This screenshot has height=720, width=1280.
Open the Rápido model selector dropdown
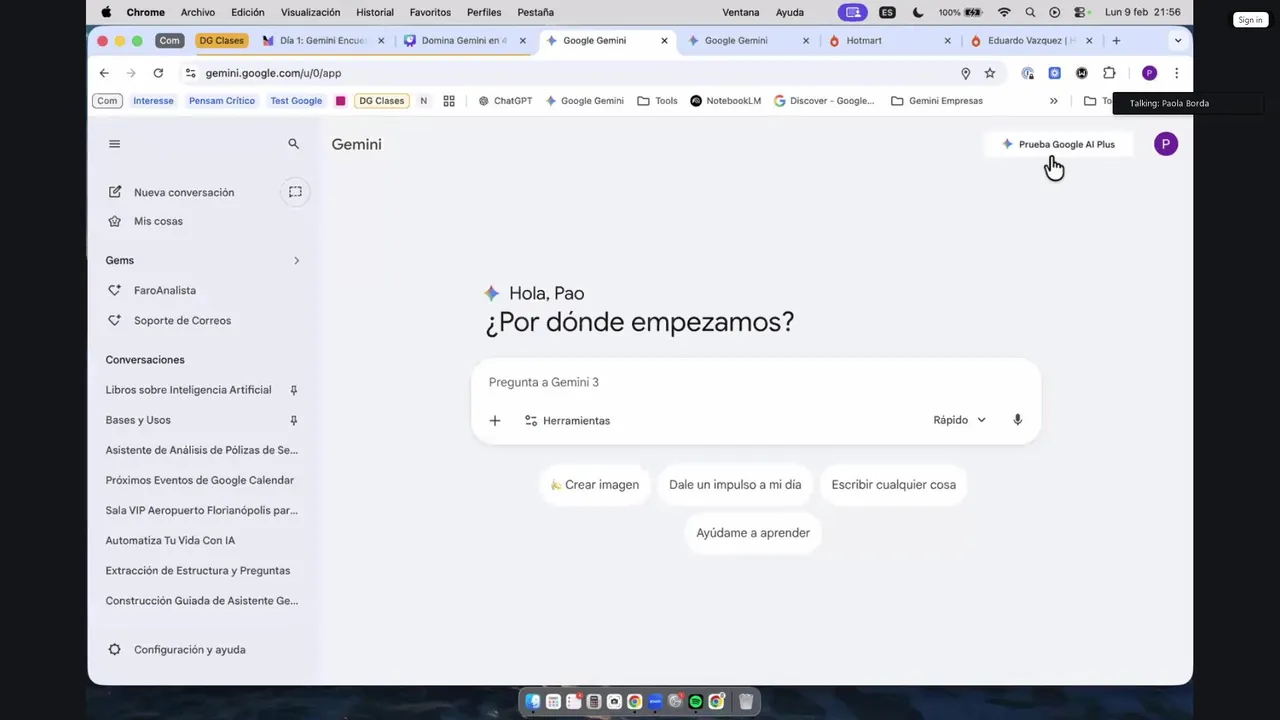(x=959, y=420)
